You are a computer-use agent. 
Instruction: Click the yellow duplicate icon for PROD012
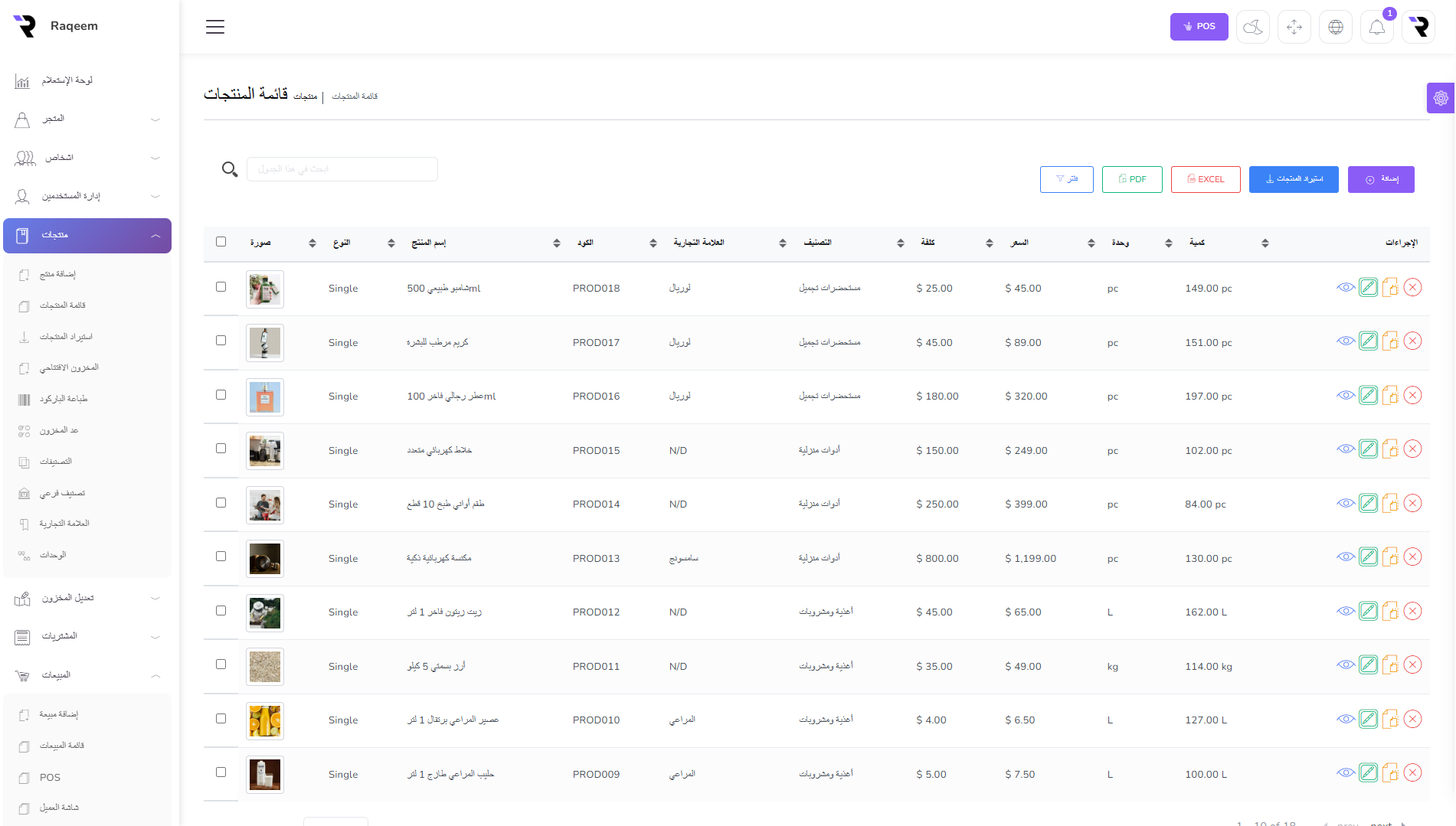[x=1390, y=611]
